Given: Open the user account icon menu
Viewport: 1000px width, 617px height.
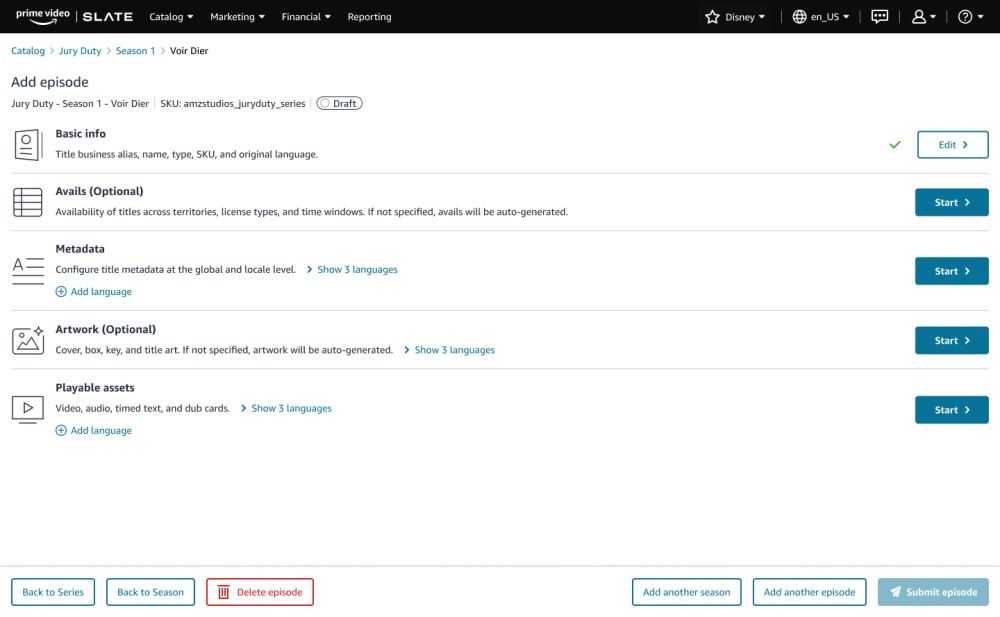Looking at the screenshot, I should (x=919, y=17).
